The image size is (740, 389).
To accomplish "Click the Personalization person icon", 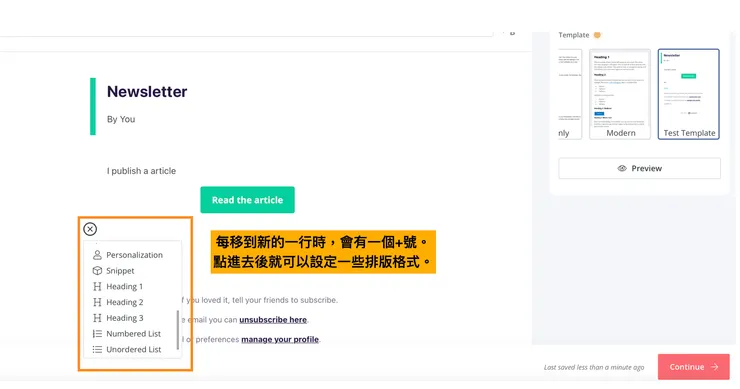I will 97,255.
